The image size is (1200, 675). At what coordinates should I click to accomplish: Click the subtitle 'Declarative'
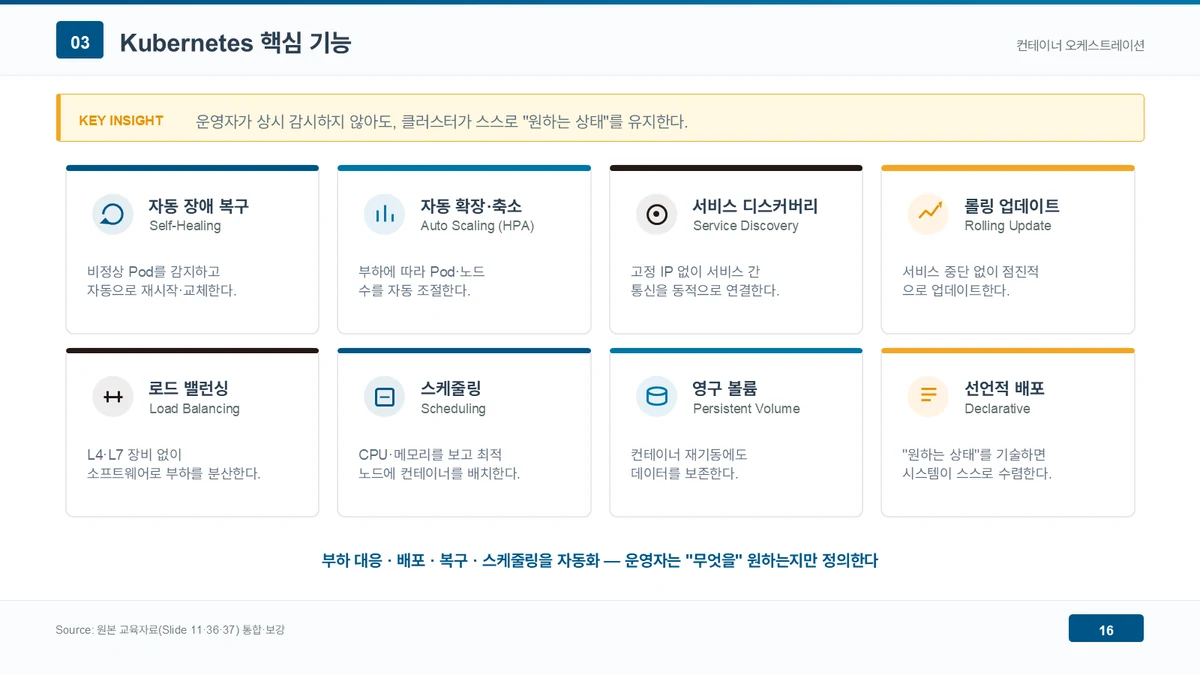point(997,409)
